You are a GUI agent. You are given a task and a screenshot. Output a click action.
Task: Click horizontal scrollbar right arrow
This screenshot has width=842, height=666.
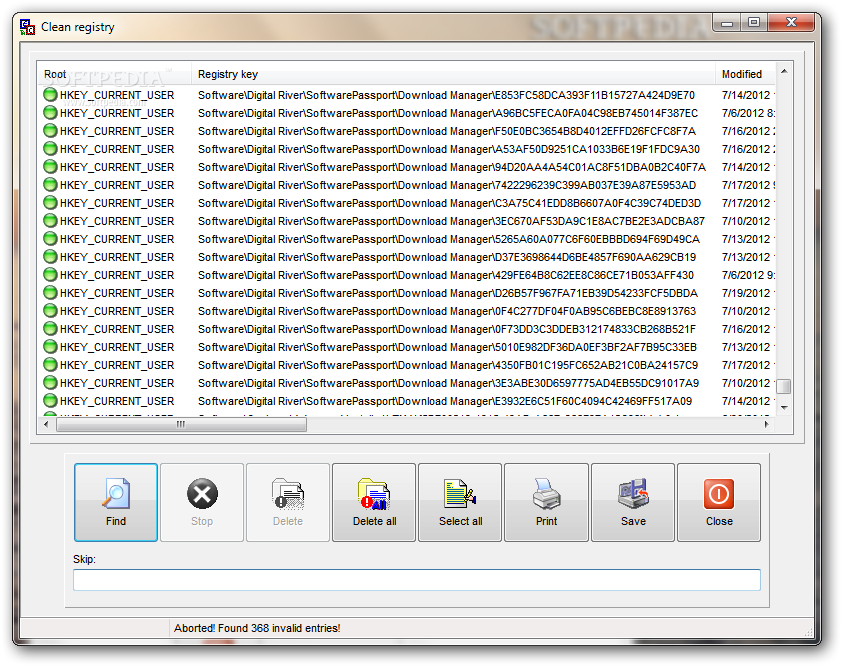pos(766,424)
